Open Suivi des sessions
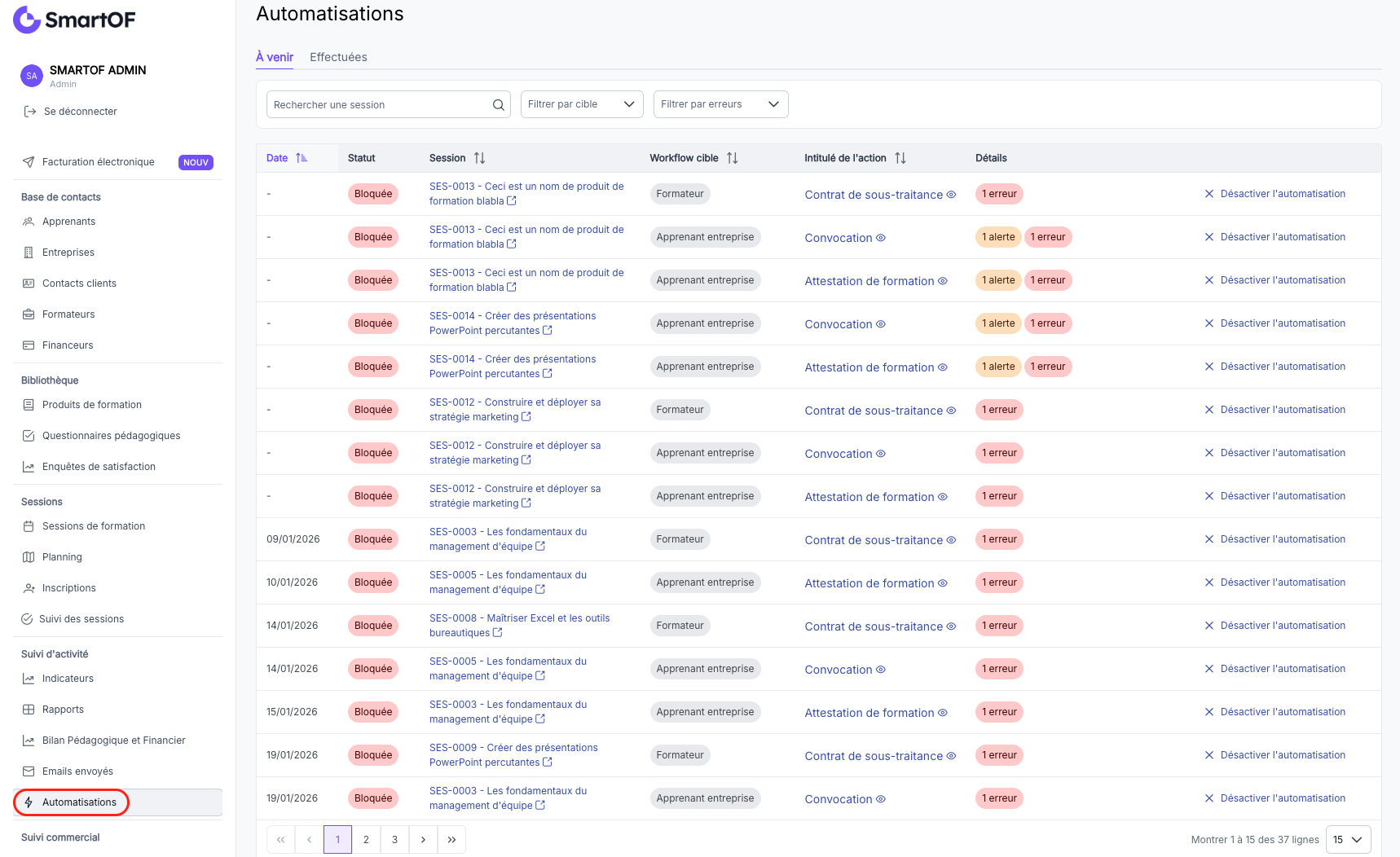This screenshot has height=857, width=1400. click(x=81, y=619)
